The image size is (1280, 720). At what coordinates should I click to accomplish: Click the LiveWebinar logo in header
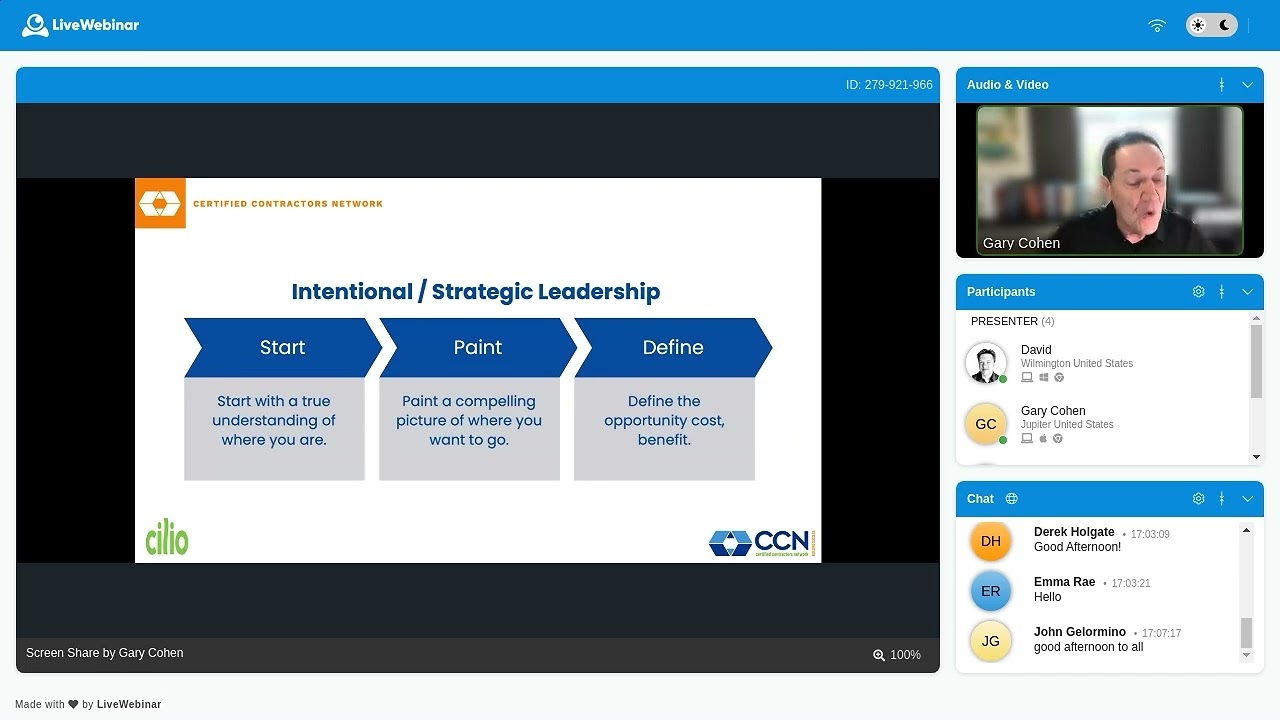[x=80, y=25]
